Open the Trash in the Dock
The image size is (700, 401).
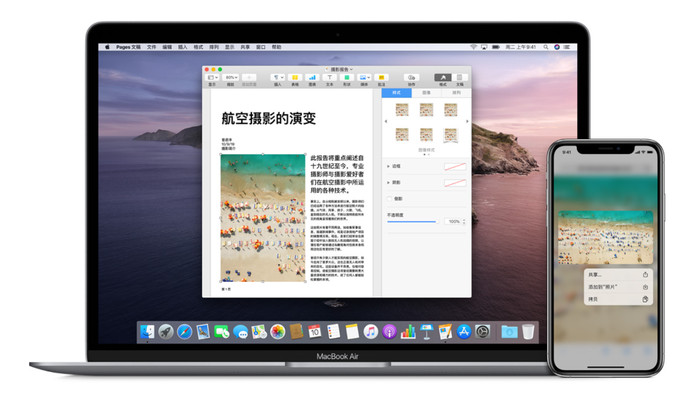pyautogui.click(x=528, y=331)
